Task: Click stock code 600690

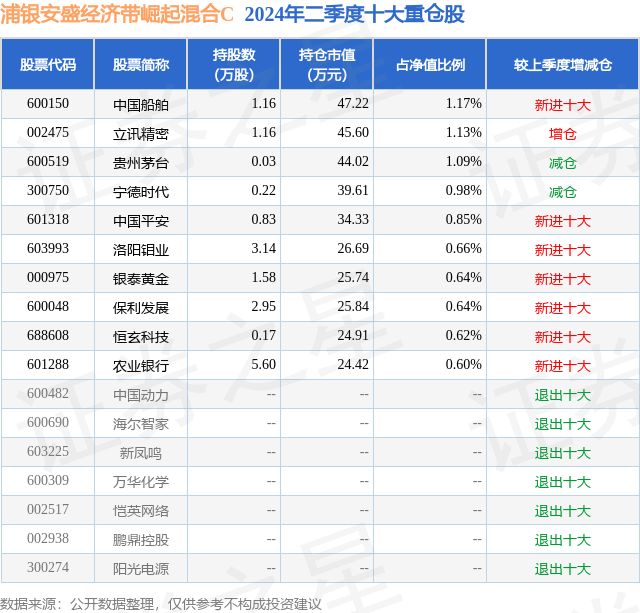Action: pyautogui.click(x=48, y=422)
